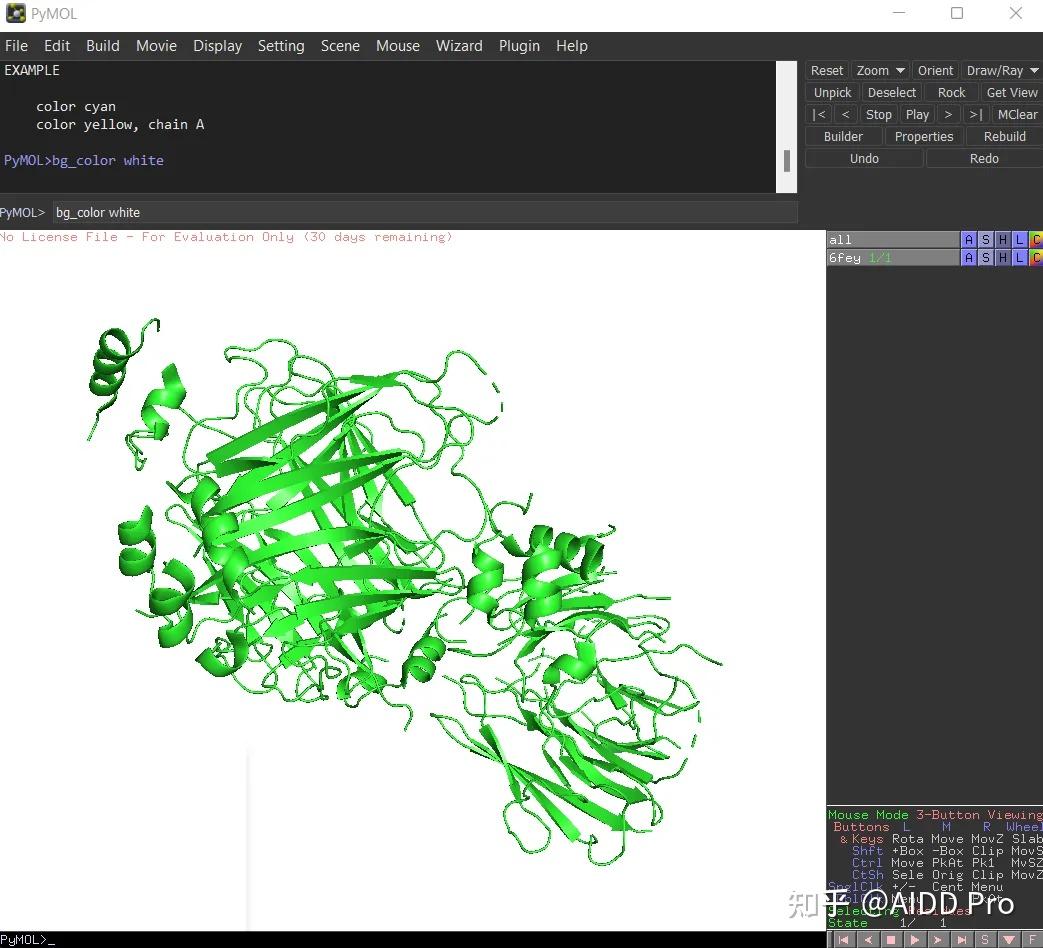This screenshot has height=948, width=1043.
Task: Click the Unpick button
Action: point(833,92)
